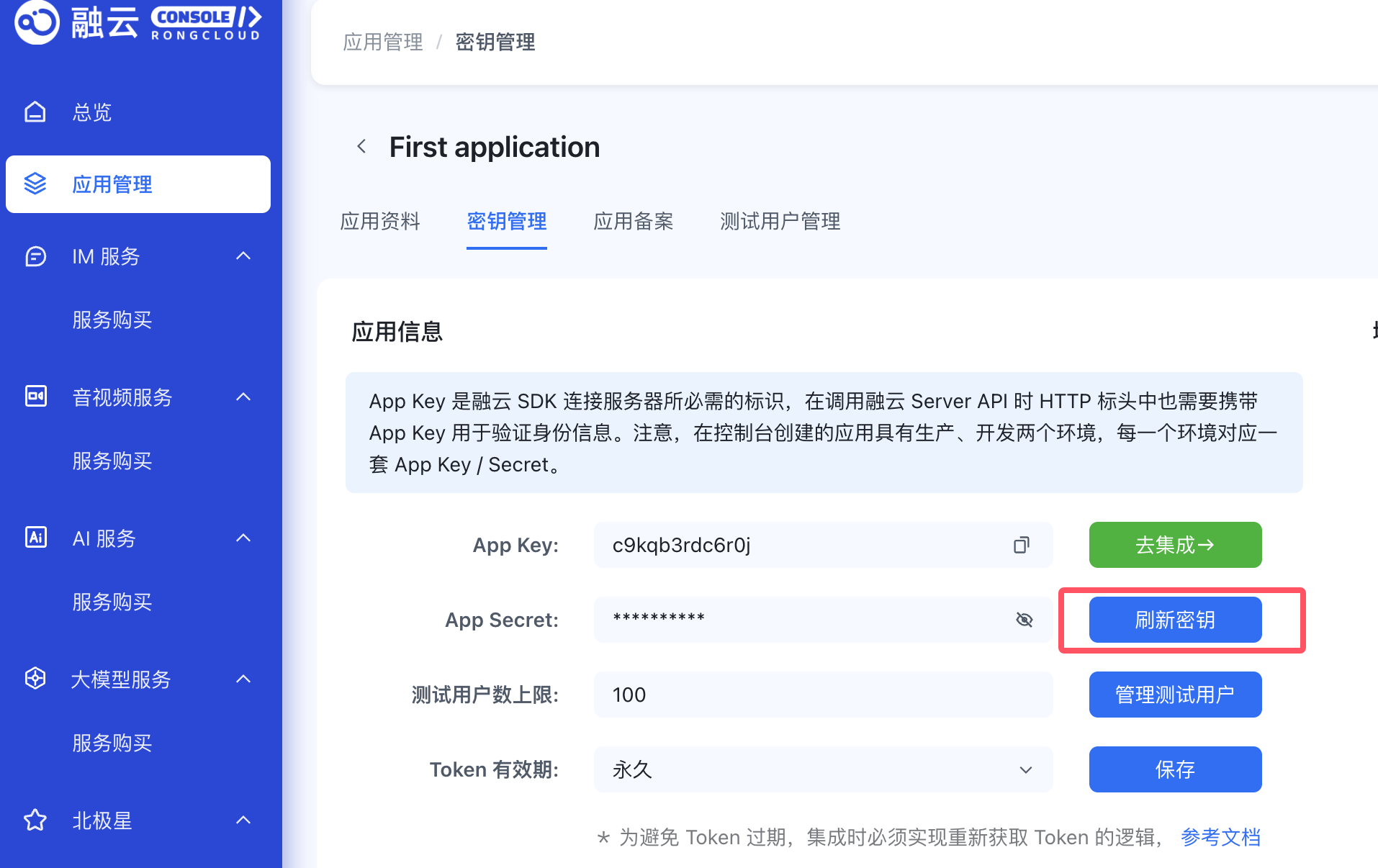Click the 应用信息 section heading
The width and height of the screenshot is (1378, 868).
[x=397, y=332]
